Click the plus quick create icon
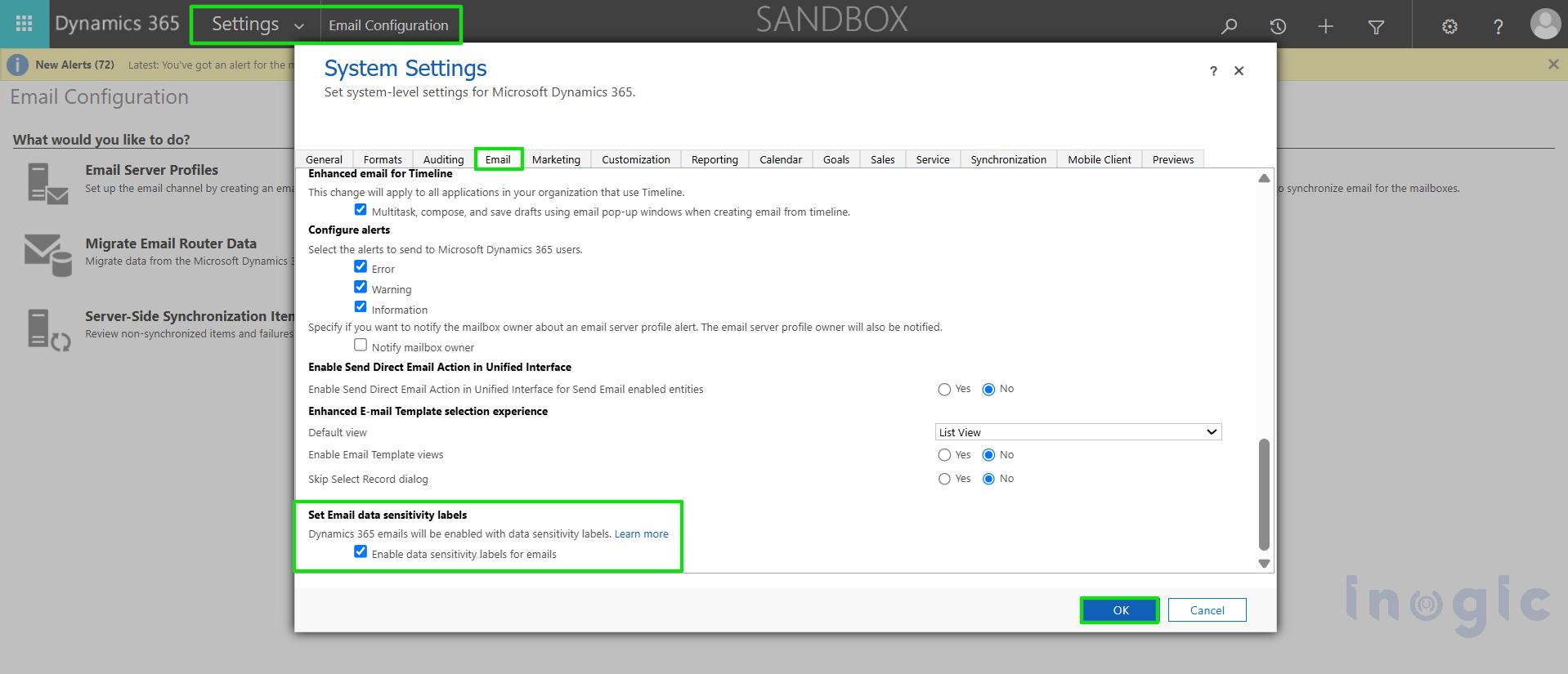 1326,26
